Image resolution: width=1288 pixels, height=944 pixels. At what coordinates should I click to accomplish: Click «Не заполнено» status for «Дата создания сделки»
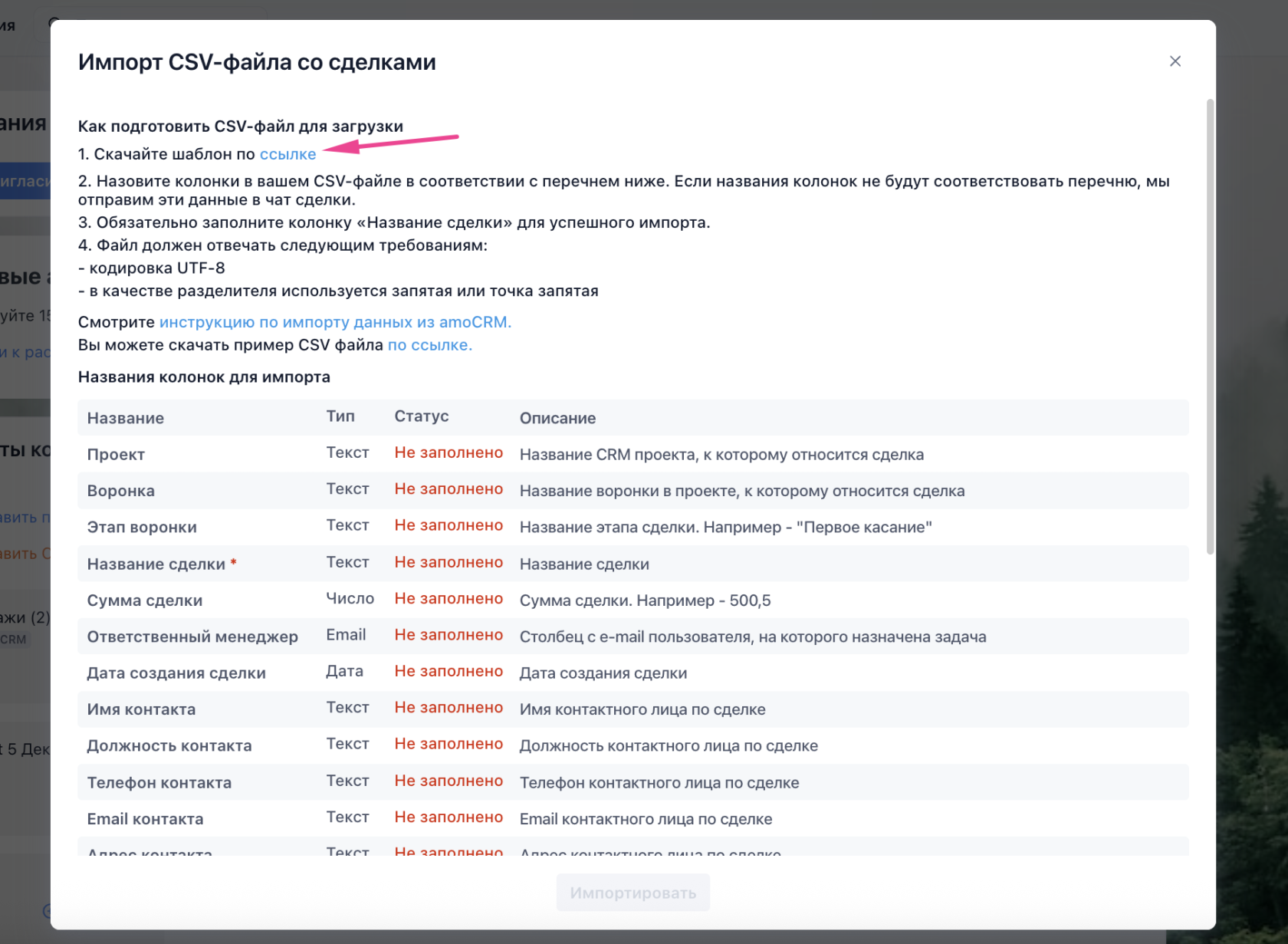click(x=449, y=672)
